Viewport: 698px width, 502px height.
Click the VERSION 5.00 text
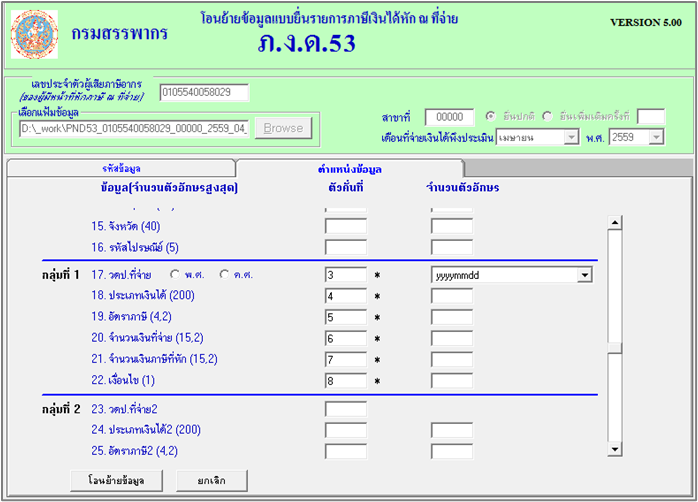[645, 22]
